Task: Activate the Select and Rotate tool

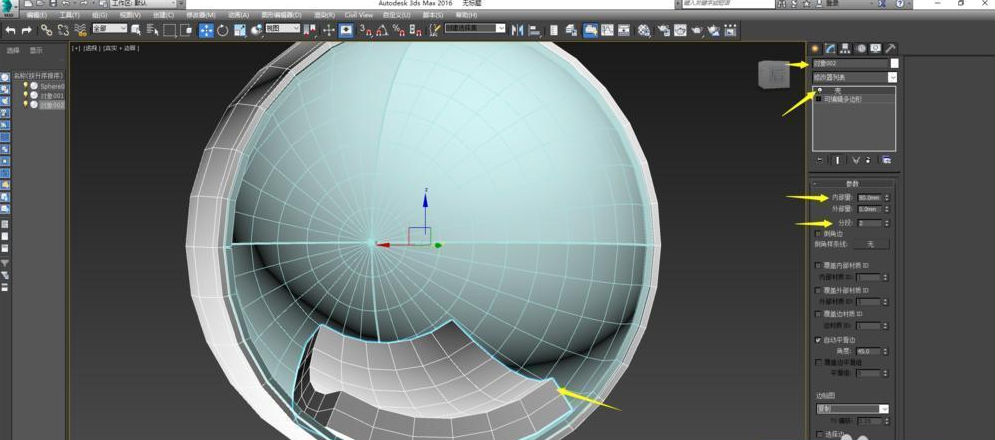Action: (222, 30)
